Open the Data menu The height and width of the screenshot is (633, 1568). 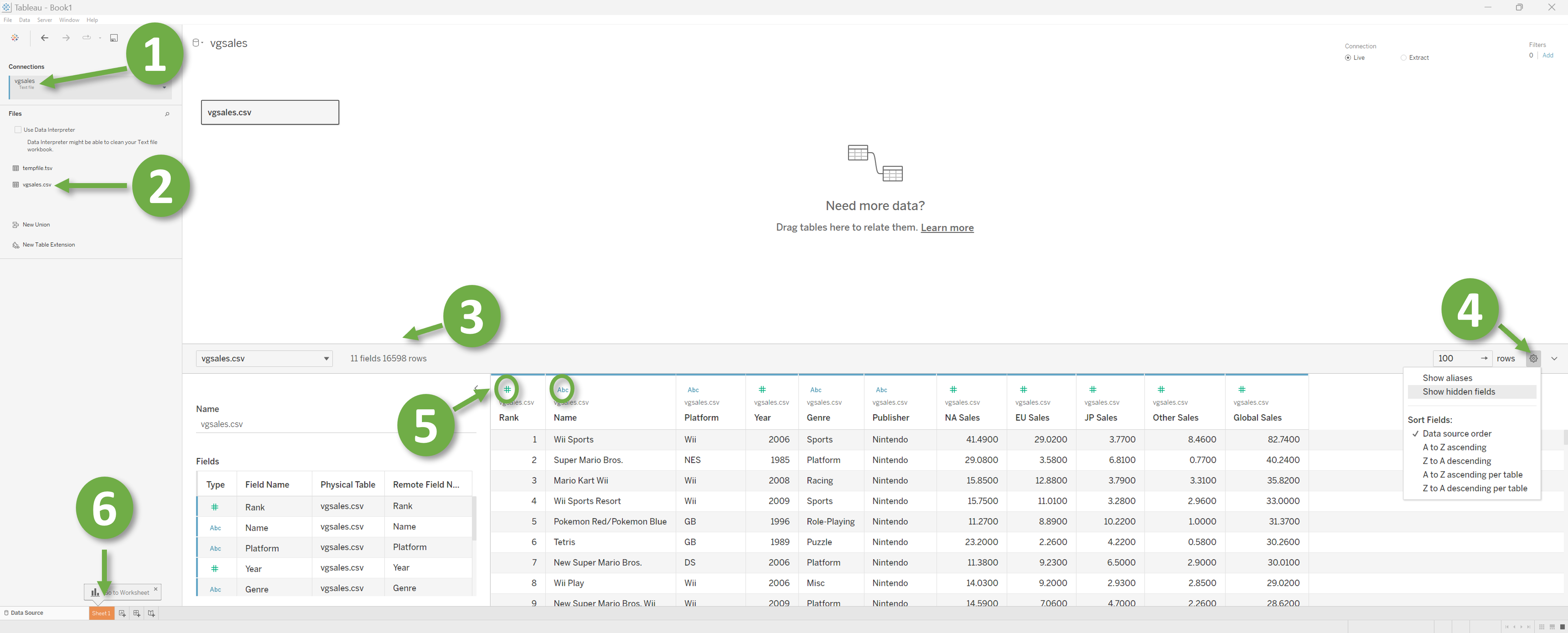24,20
